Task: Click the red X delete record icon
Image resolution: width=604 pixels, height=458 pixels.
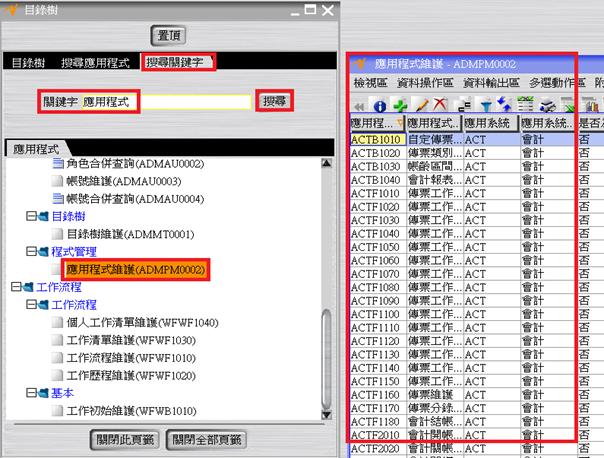Action: click(x=439, y=104)
